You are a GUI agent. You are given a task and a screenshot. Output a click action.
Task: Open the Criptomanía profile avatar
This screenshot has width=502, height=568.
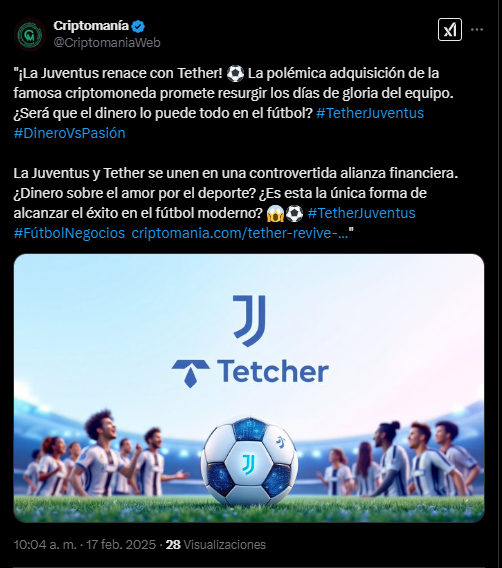click(x=30, y=35)
